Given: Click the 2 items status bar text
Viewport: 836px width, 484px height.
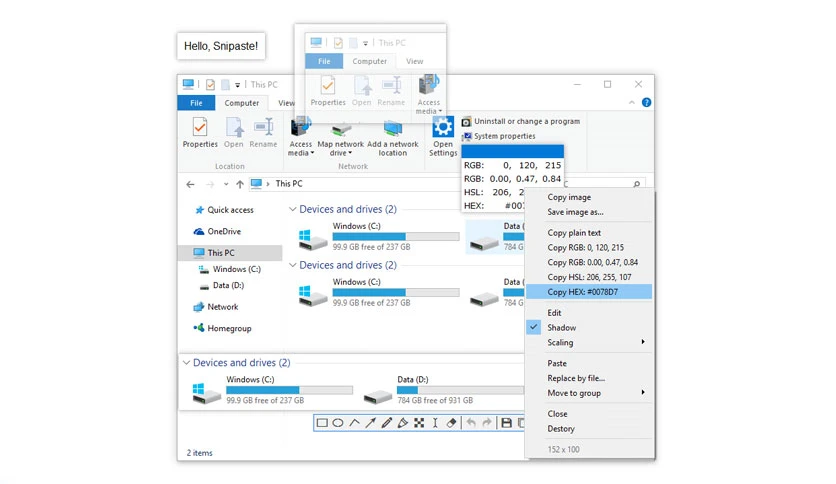Looking at the screenshot, I should pos(199,453).
